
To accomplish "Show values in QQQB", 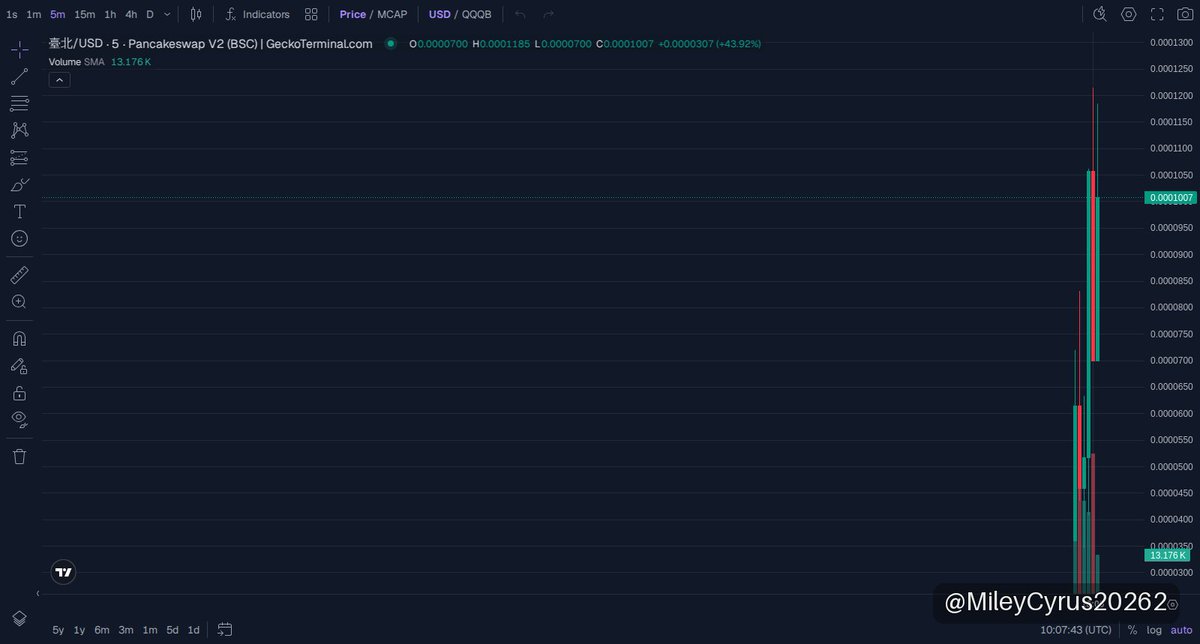I will [x=476, y=14].
